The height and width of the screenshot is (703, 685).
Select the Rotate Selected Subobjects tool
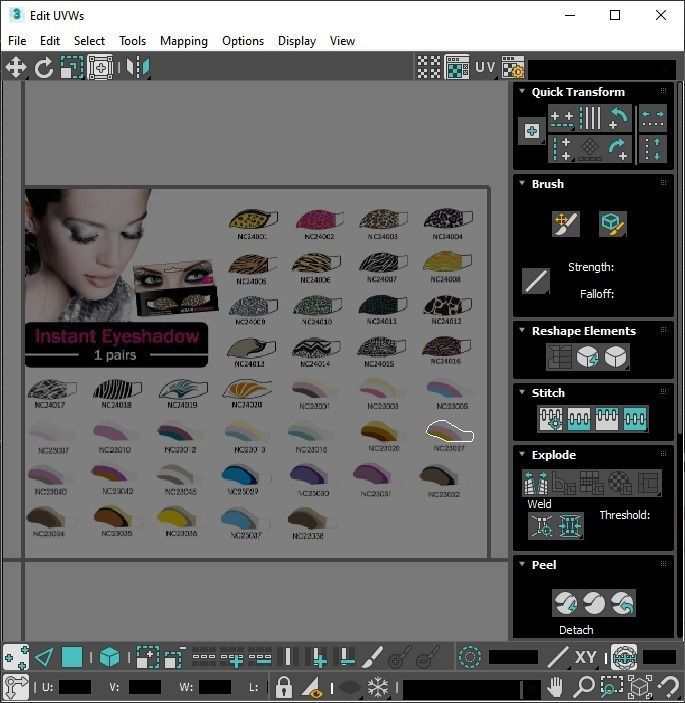[x=43, y=68]
